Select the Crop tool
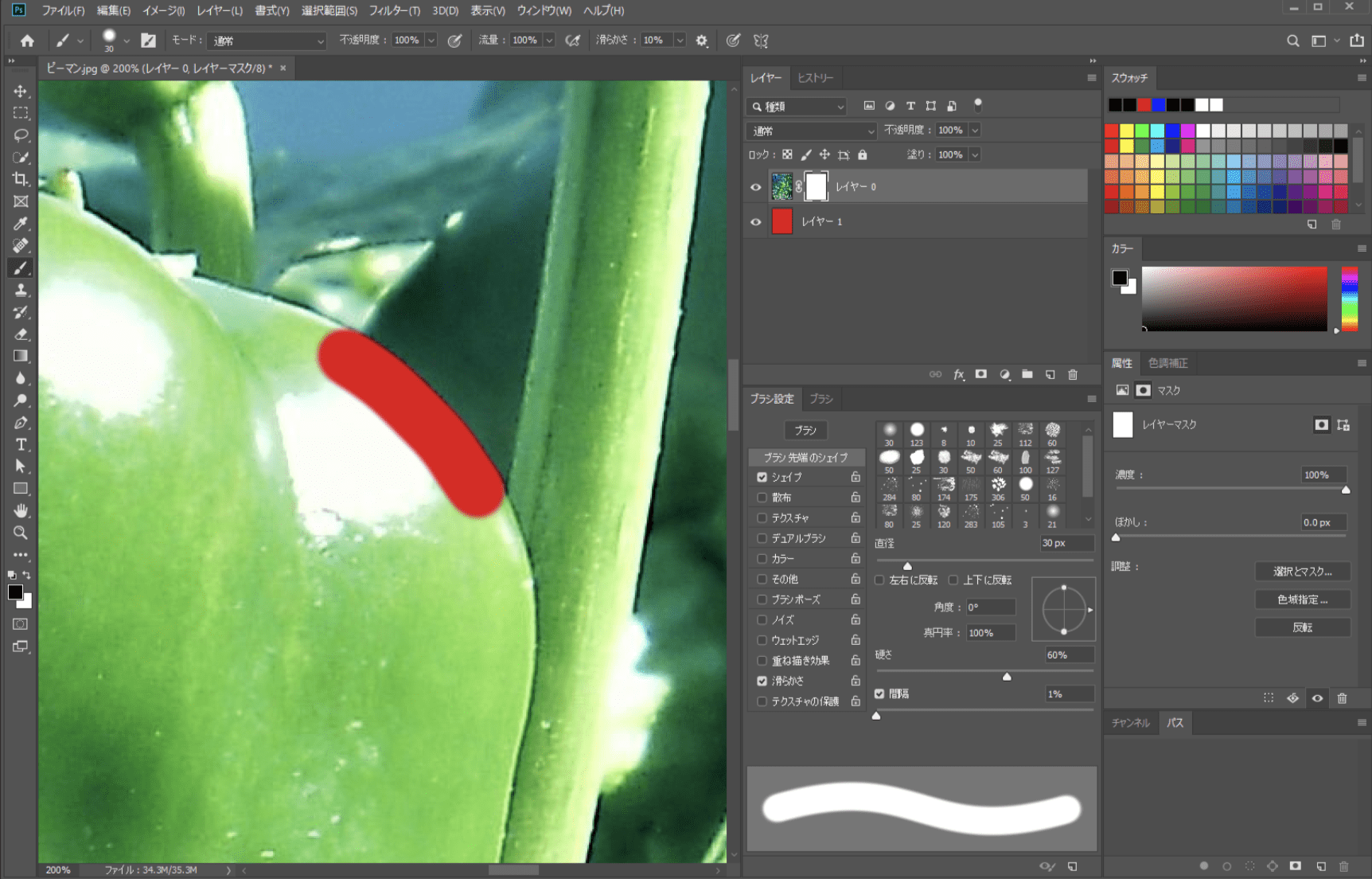This screenshot has width=1372, height=879. (x=21, y=179)
